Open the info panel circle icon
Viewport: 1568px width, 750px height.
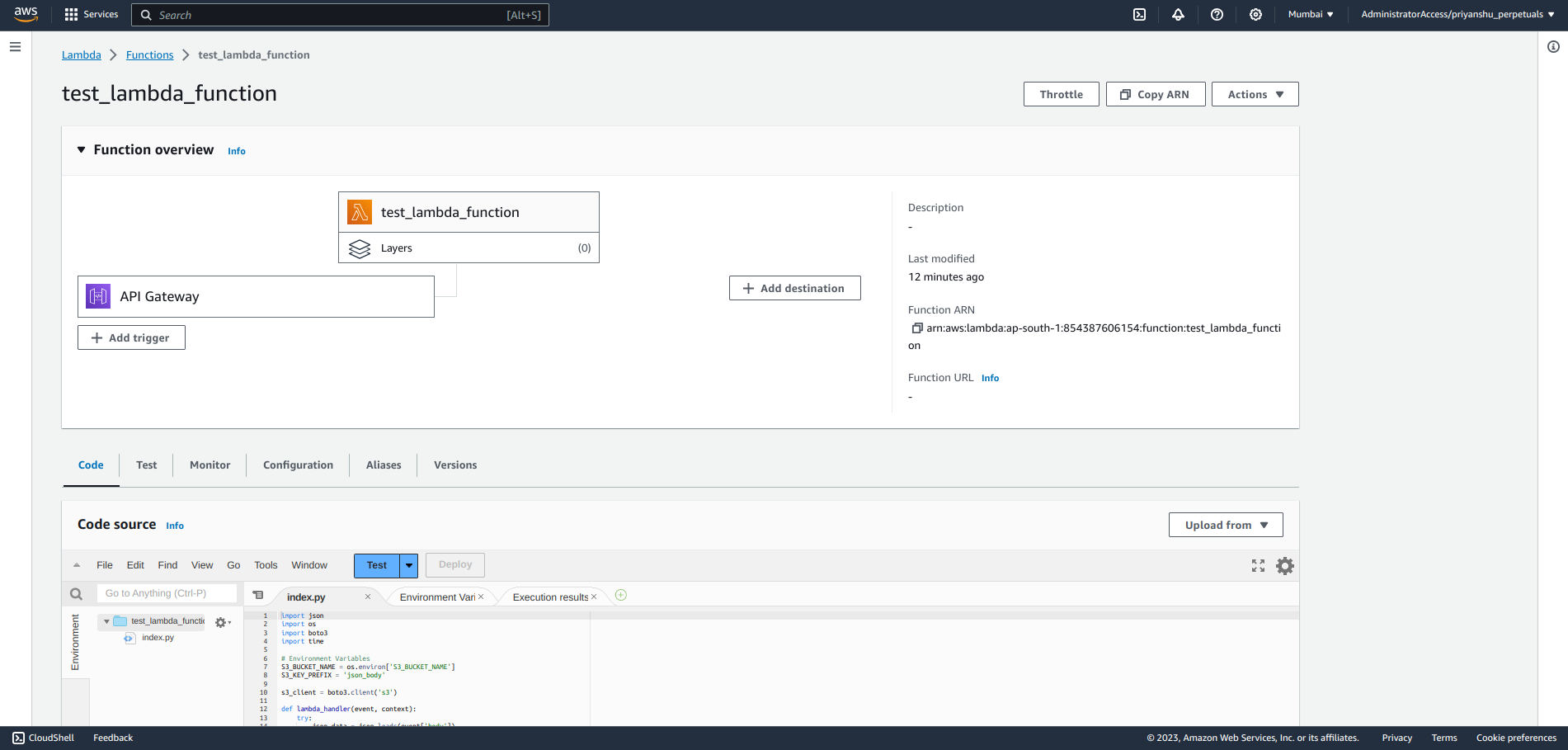(x=1553, y=47)
